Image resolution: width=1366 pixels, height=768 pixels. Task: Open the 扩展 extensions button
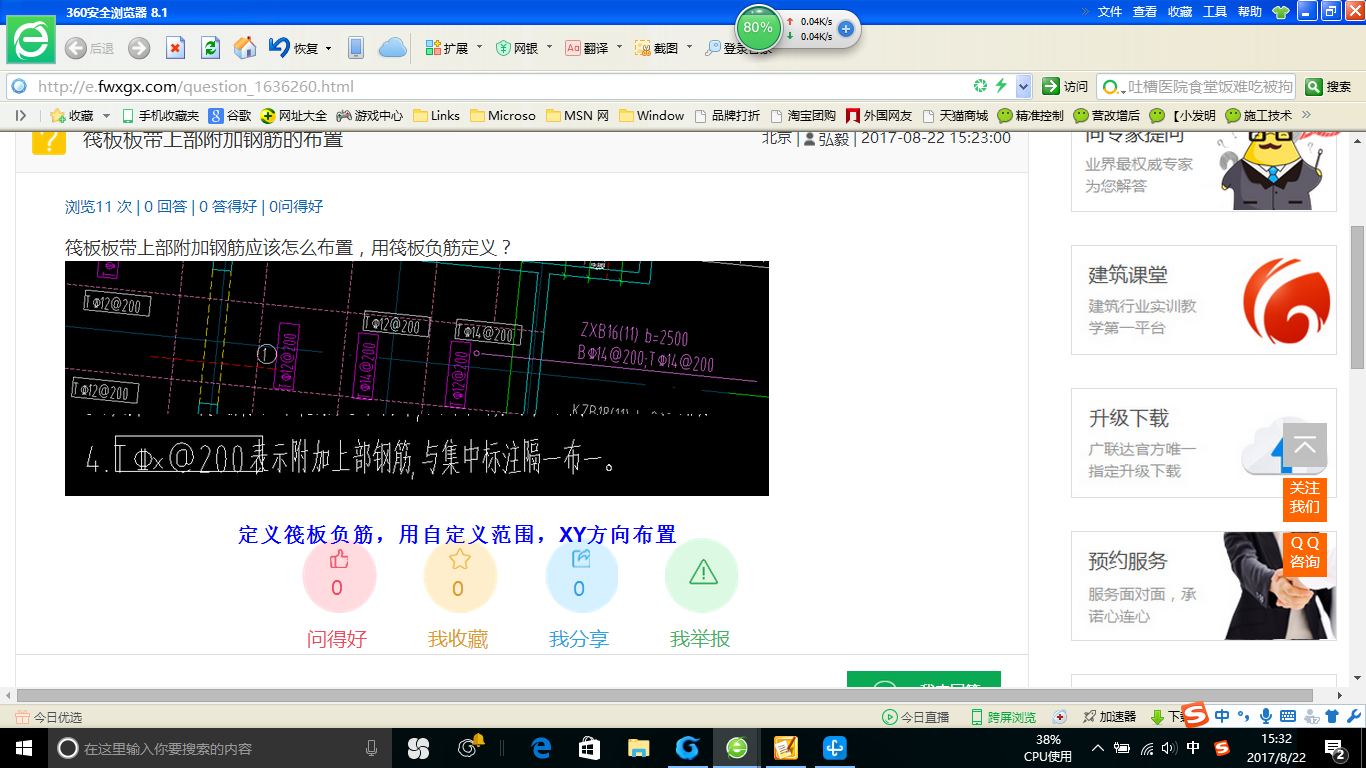pos(447,48)
